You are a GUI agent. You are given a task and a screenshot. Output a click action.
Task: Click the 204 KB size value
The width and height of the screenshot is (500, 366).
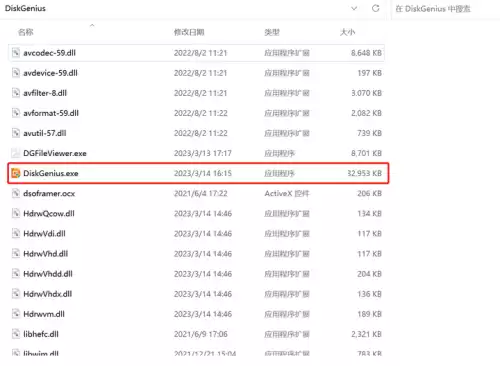[370, 274]
